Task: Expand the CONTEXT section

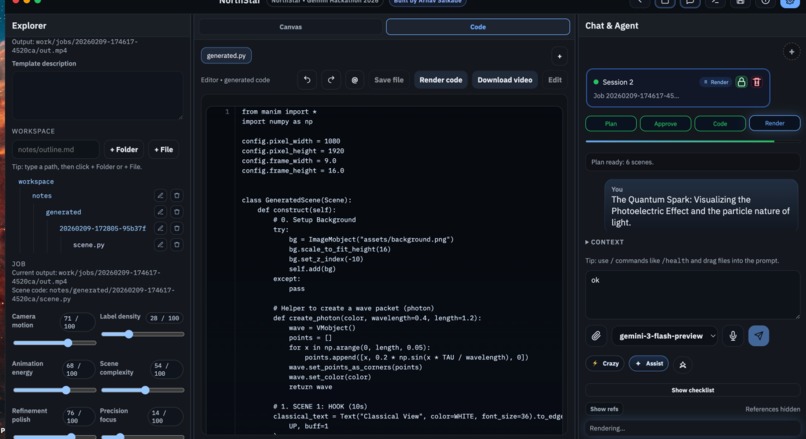Action: 604,242
